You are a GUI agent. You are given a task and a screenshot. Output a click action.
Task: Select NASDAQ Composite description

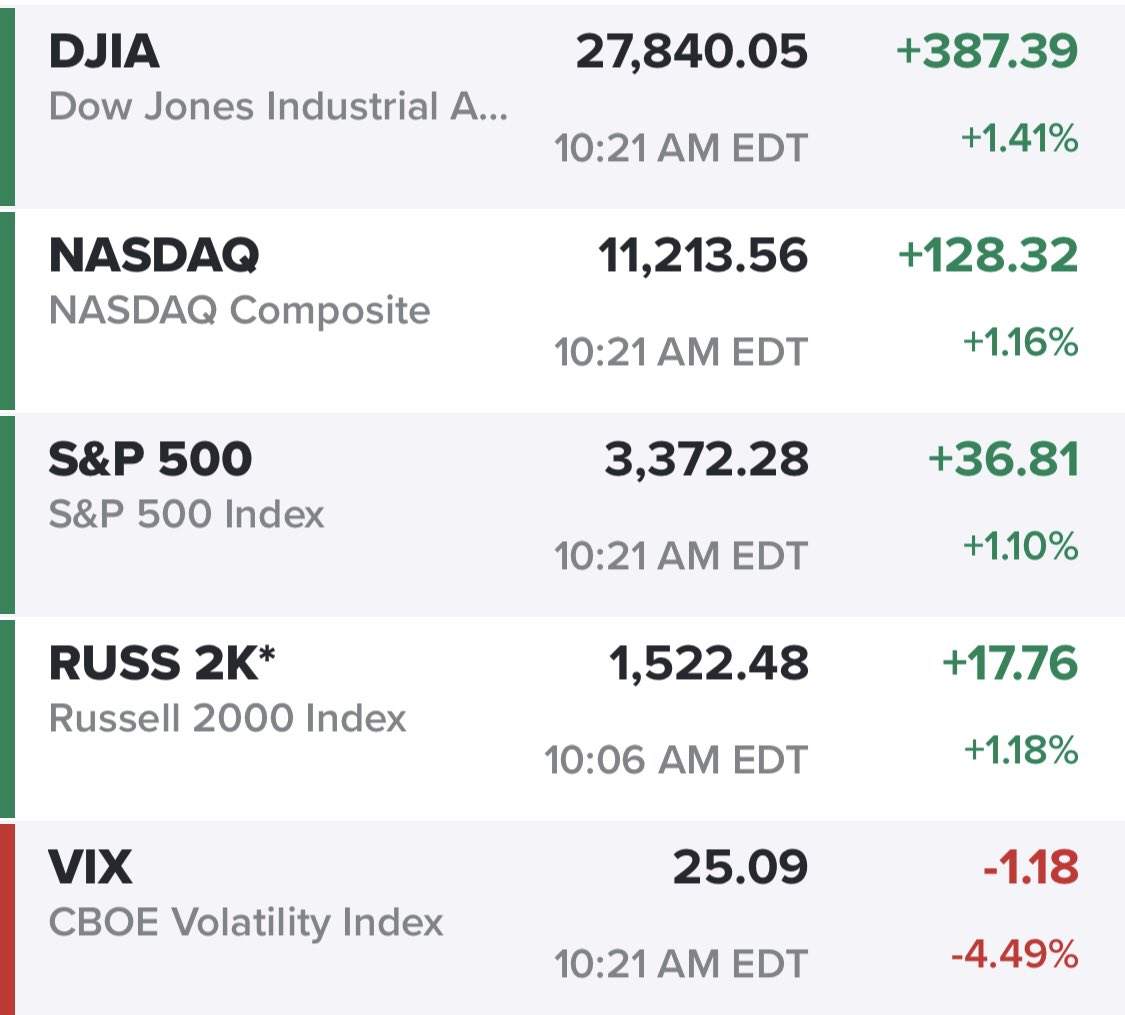click(240, 311)
